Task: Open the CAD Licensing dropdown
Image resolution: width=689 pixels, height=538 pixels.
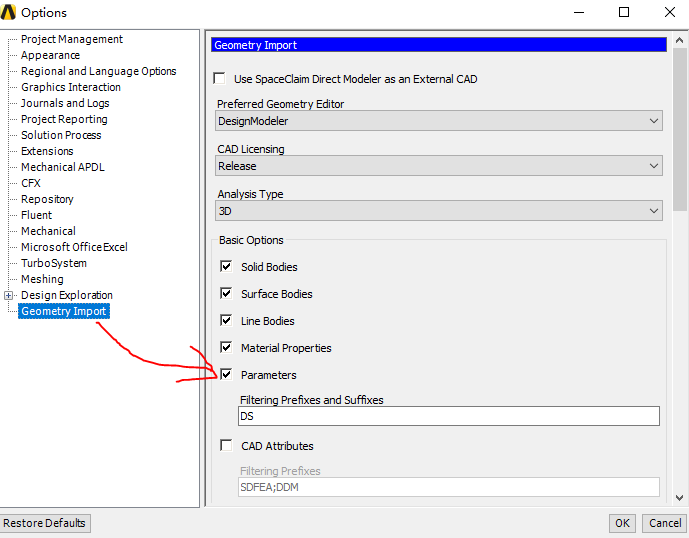Action: [x=439, y=166]
